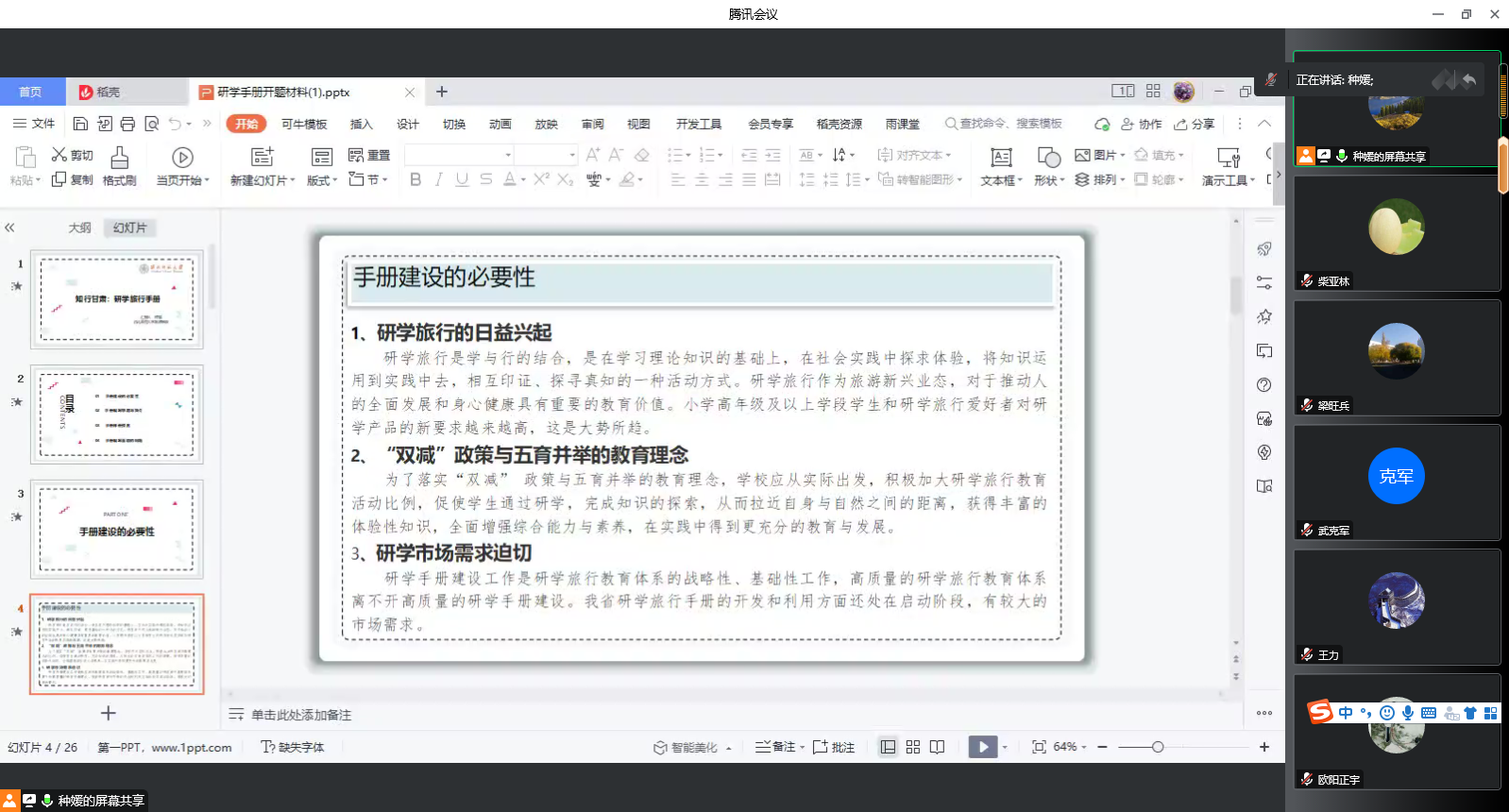Screen dimensions: 1509x812
Task: Open the Shapes (形状) dropdown
Action: tap(1061, 180)
